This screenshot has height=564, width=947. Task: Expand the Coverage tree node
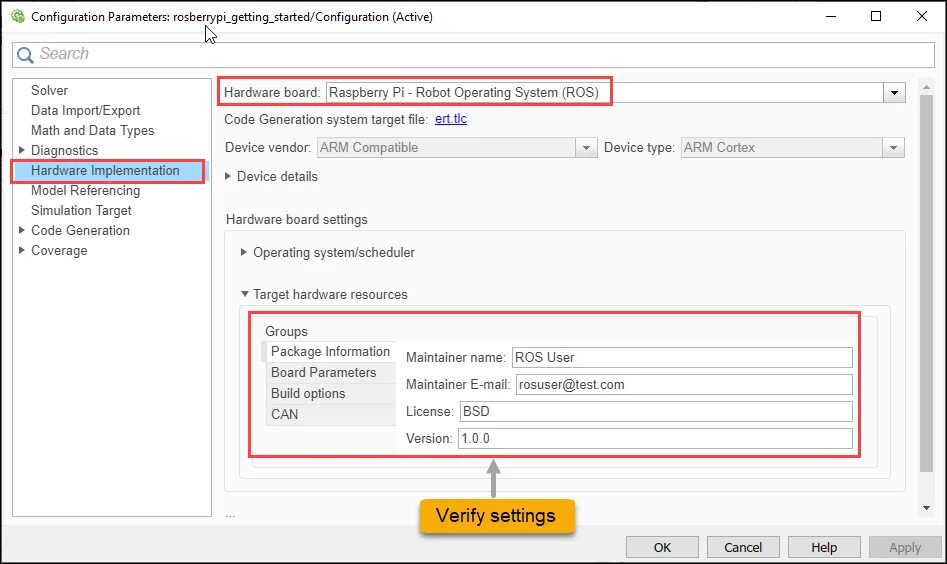(x=22, y=250)
